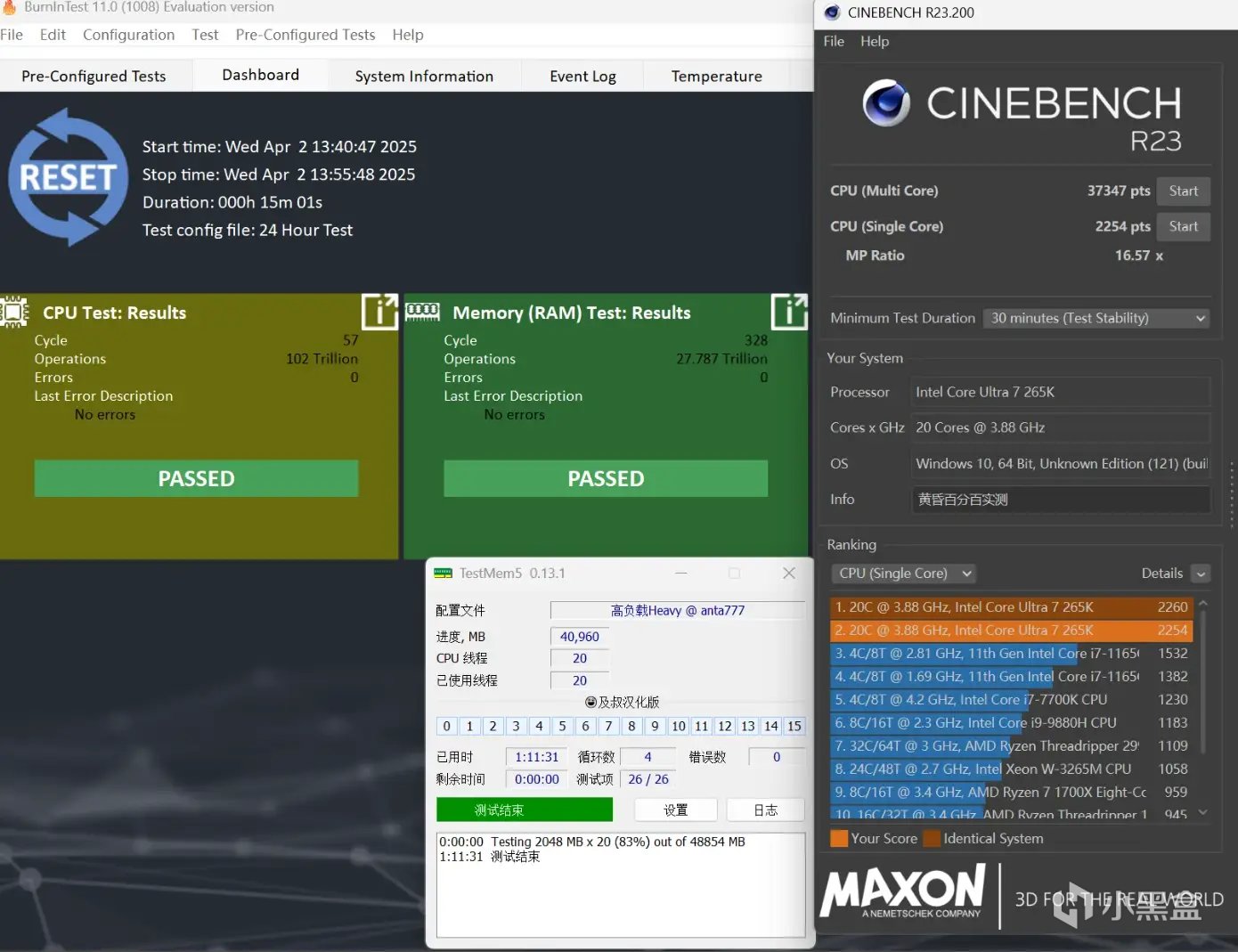Select ranking row Intel Core i9-9880H CPU
The height and width of the screenshot is (952, 1238).
click(1011, 723)
